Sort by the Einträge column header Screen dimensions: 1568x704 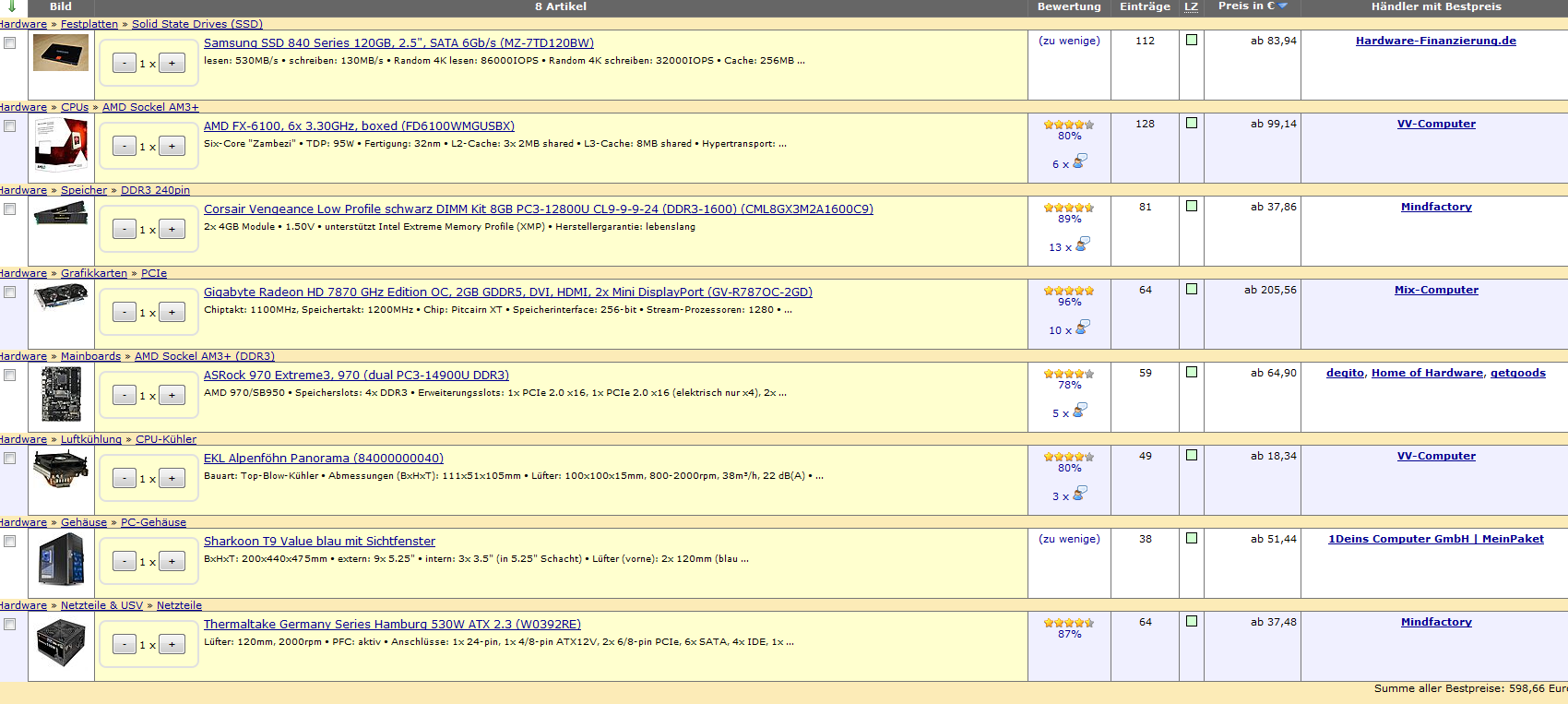[x=1145, y=6]
